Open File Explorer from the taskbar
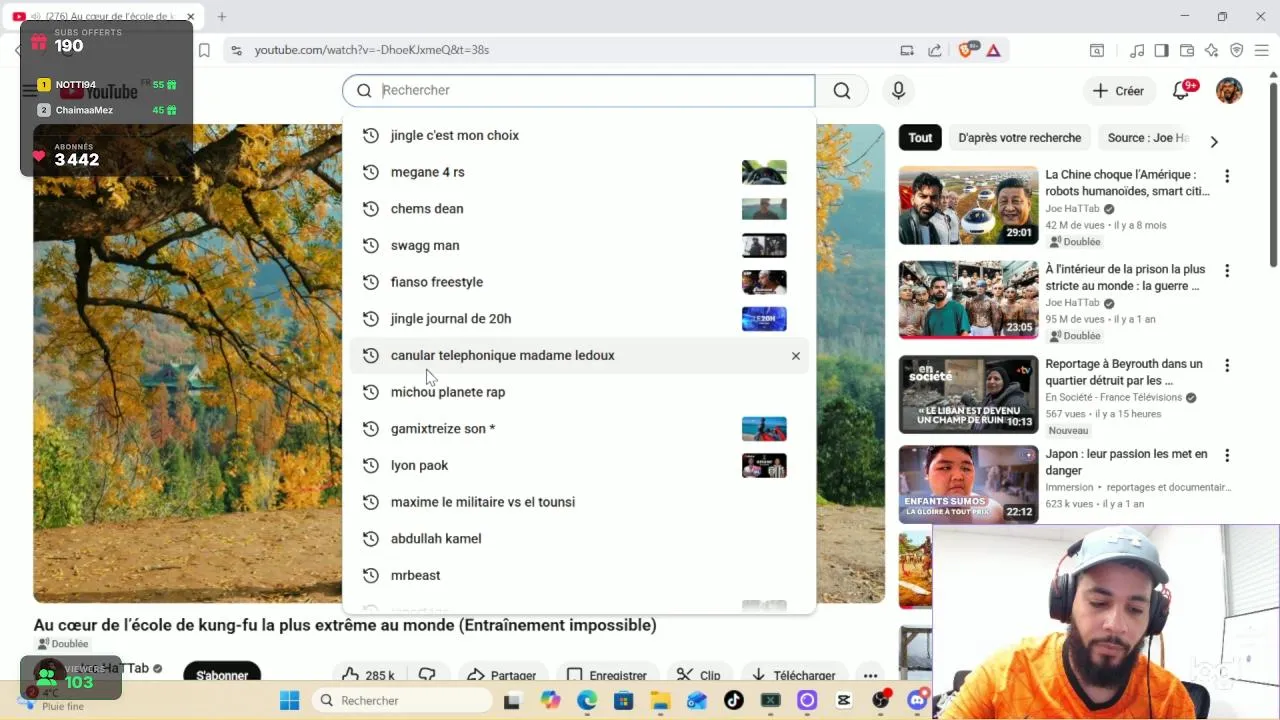Screen dimensions: 1280x720 pyautogui.click(x=660, y=700)
